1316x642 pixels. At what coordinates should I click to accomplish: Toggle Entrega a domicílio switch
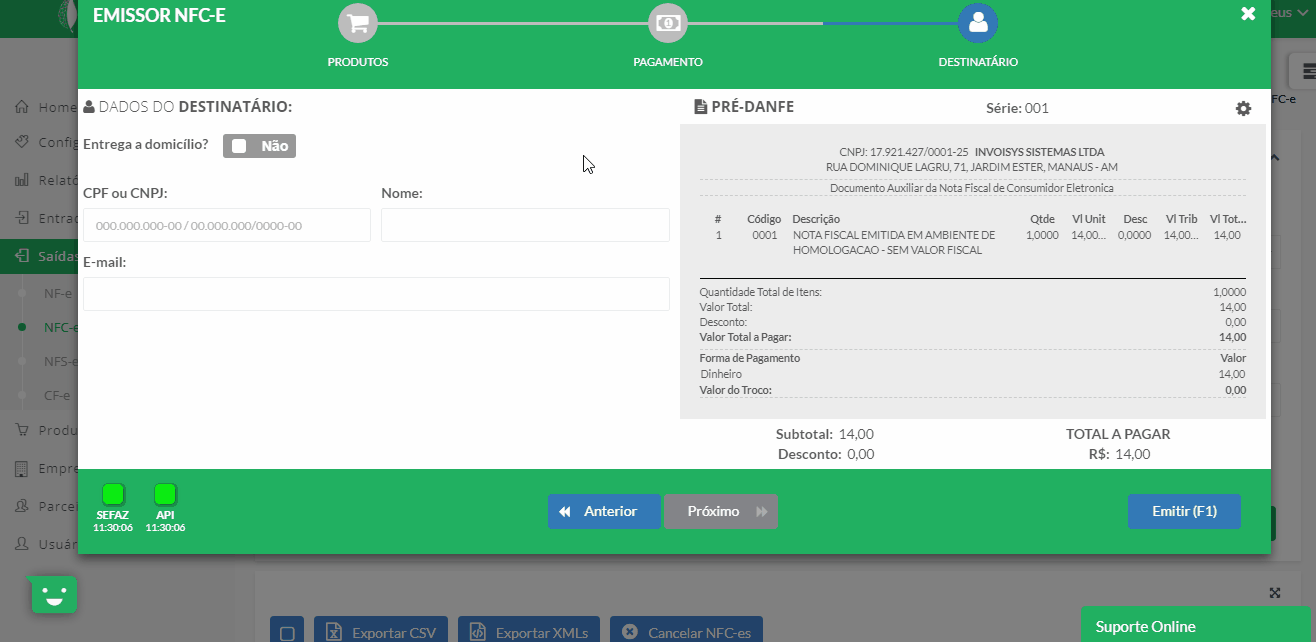click(259, 146)
